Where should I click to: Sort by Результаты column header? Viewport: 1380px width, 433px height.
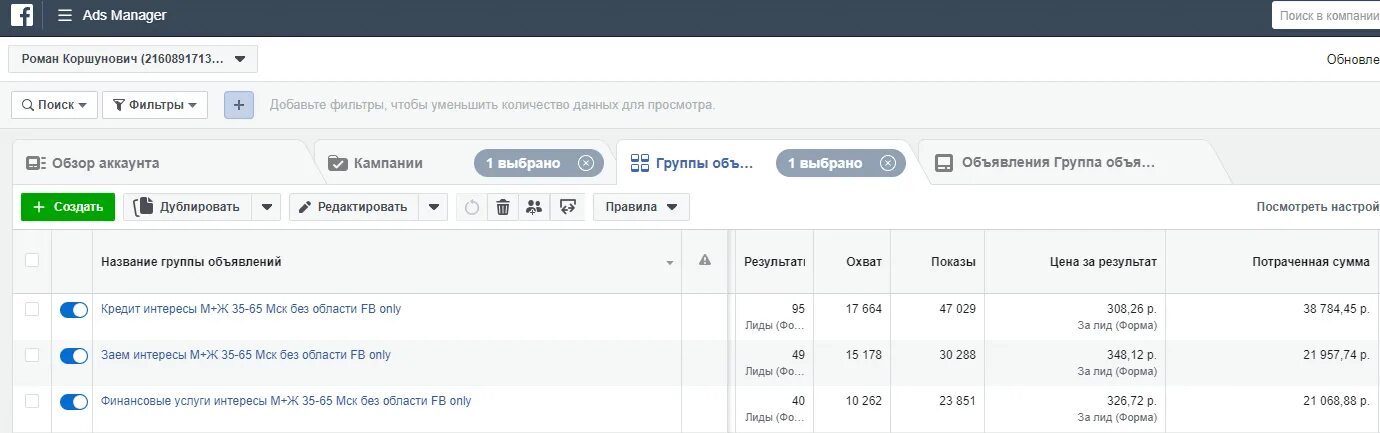tap(774, 262)
